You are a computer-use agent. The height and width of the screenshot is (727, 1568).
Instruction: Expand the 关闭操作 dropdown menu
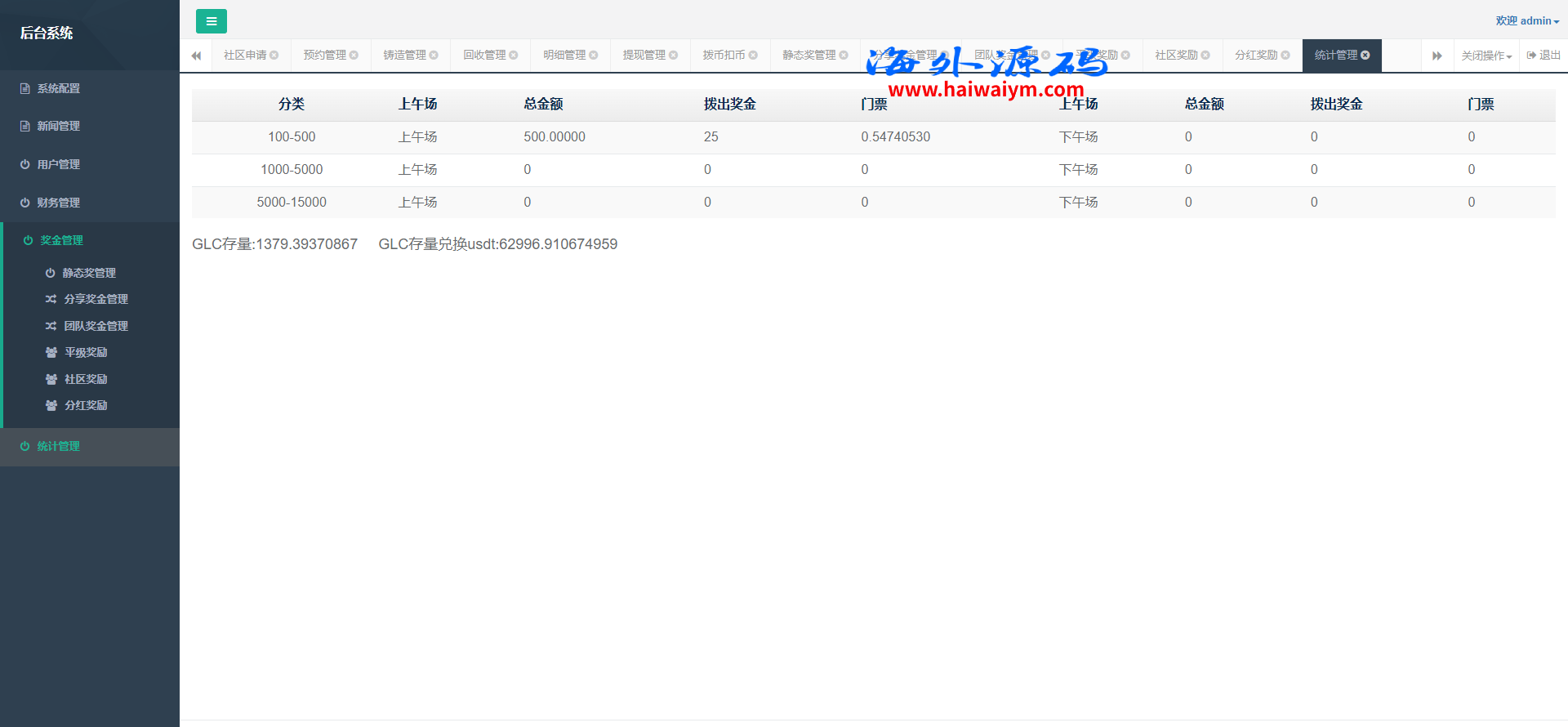[1486, 56]
